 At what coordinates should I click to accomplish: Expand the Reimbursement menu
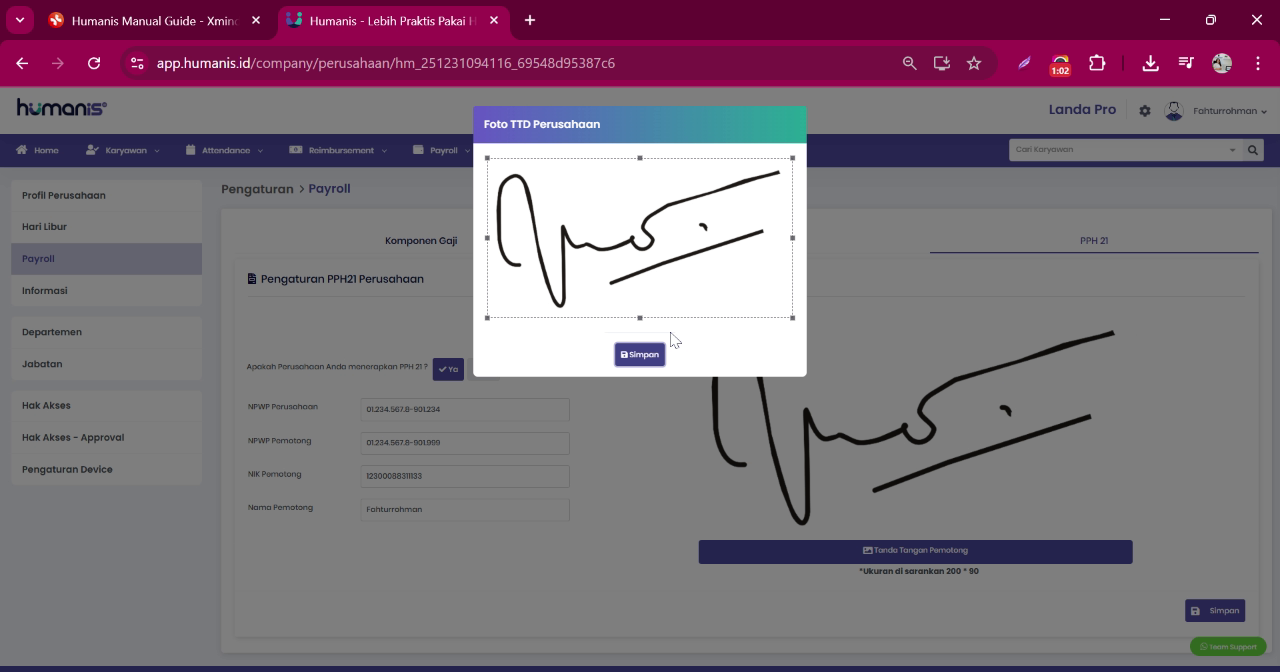[x=339, y=150]
